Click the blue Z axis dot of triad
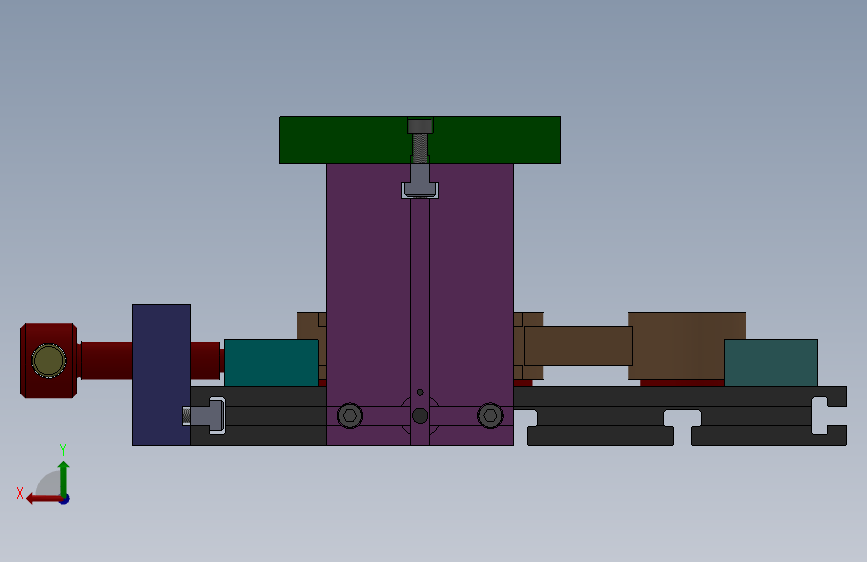This screenshot has height=562, width=867. click(65, 500)
